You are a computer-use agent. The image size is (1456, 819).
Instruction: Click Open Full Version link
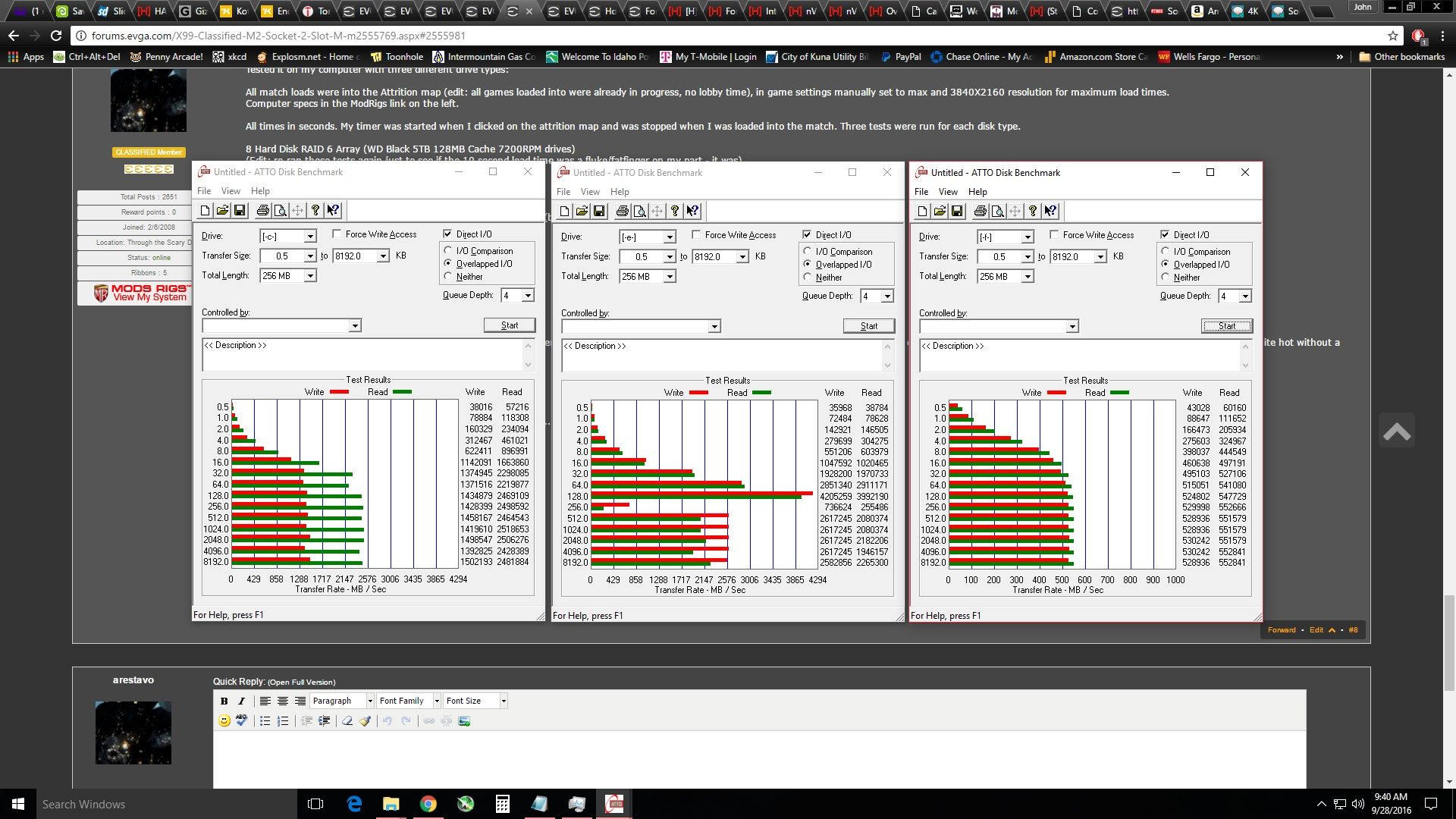click(x=301, y=682)
